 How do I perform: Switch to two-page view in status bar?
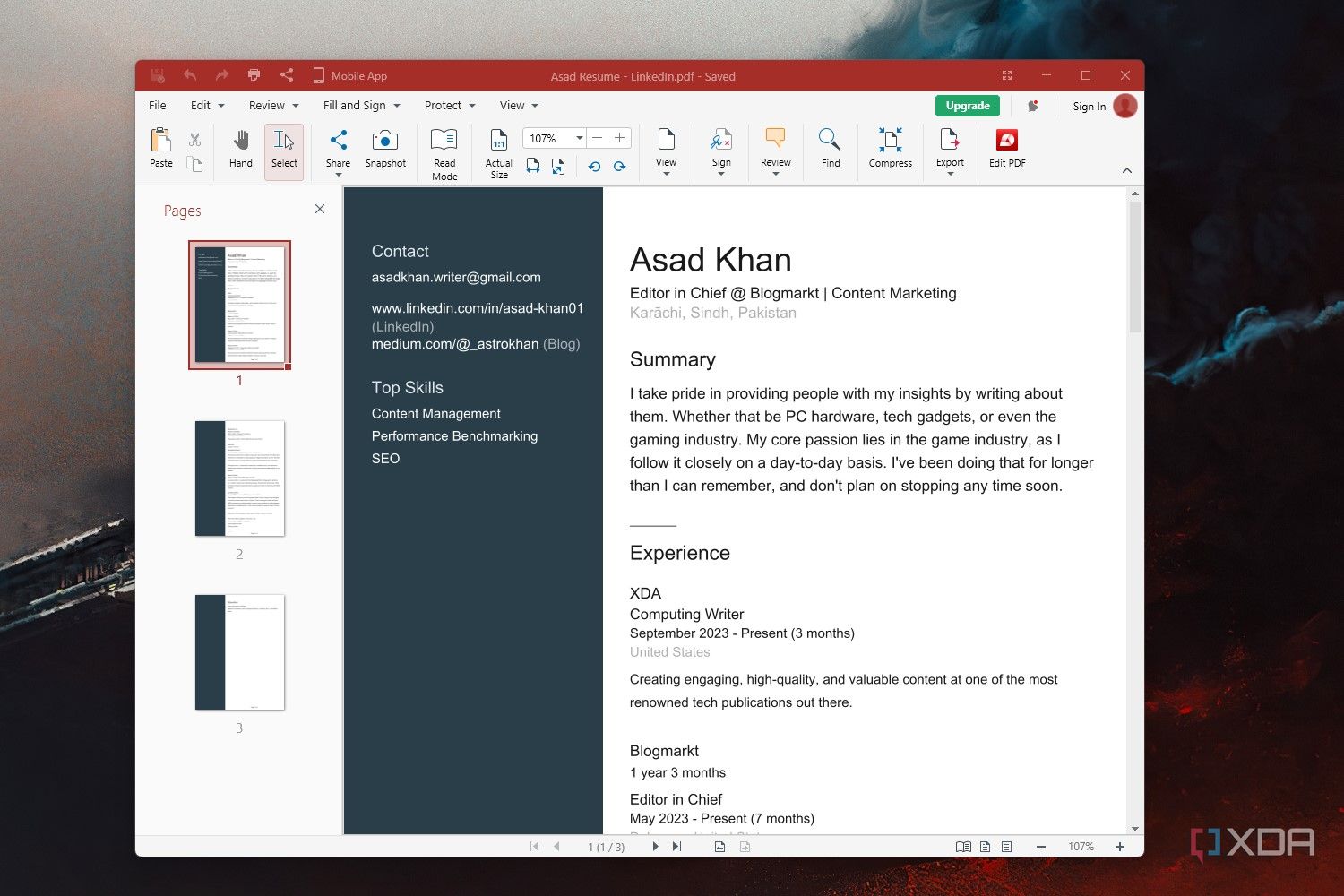[x=963, y=847]
